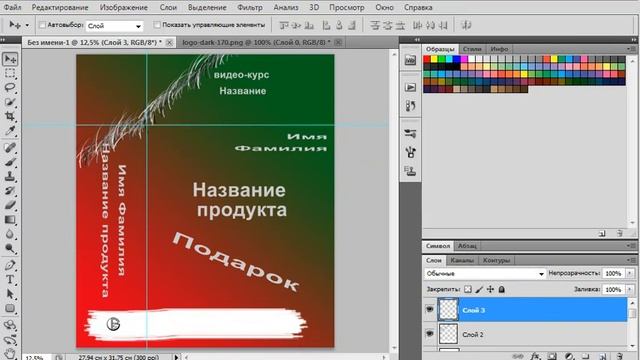640x360 pixels.
Task: Open the Brush Presets panel icon
Action: pos(410,133)
